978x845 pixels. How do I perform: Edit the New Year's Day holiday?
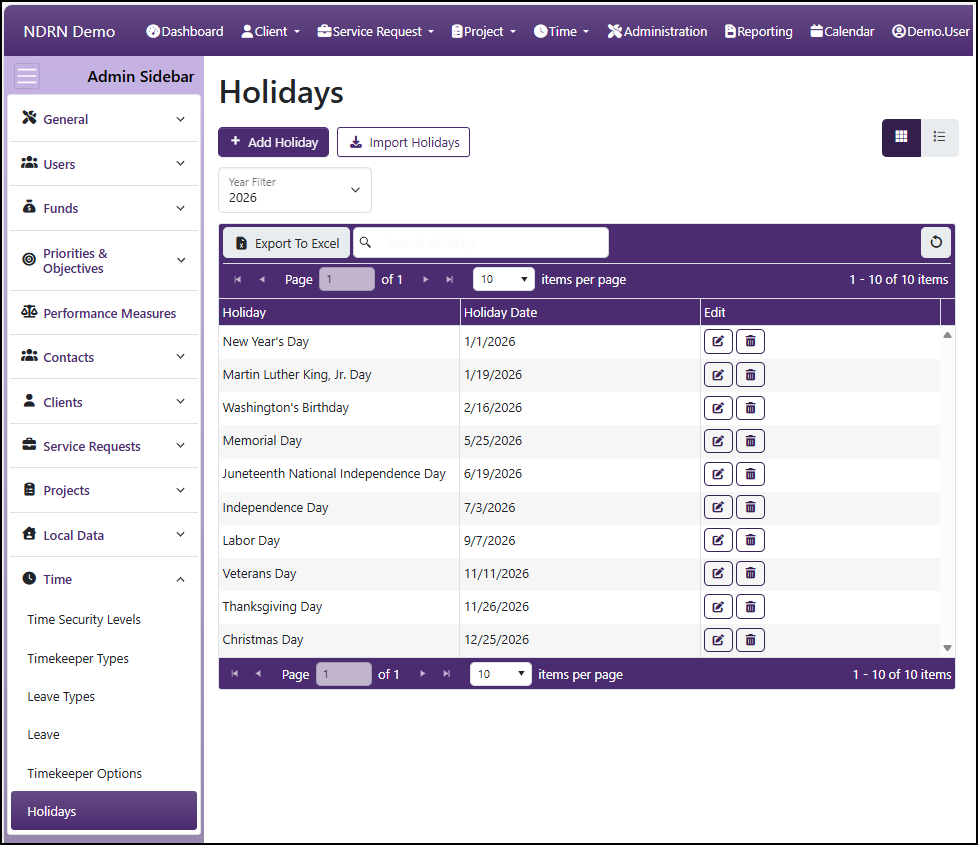pyautogui.click(x=718, y=341)
